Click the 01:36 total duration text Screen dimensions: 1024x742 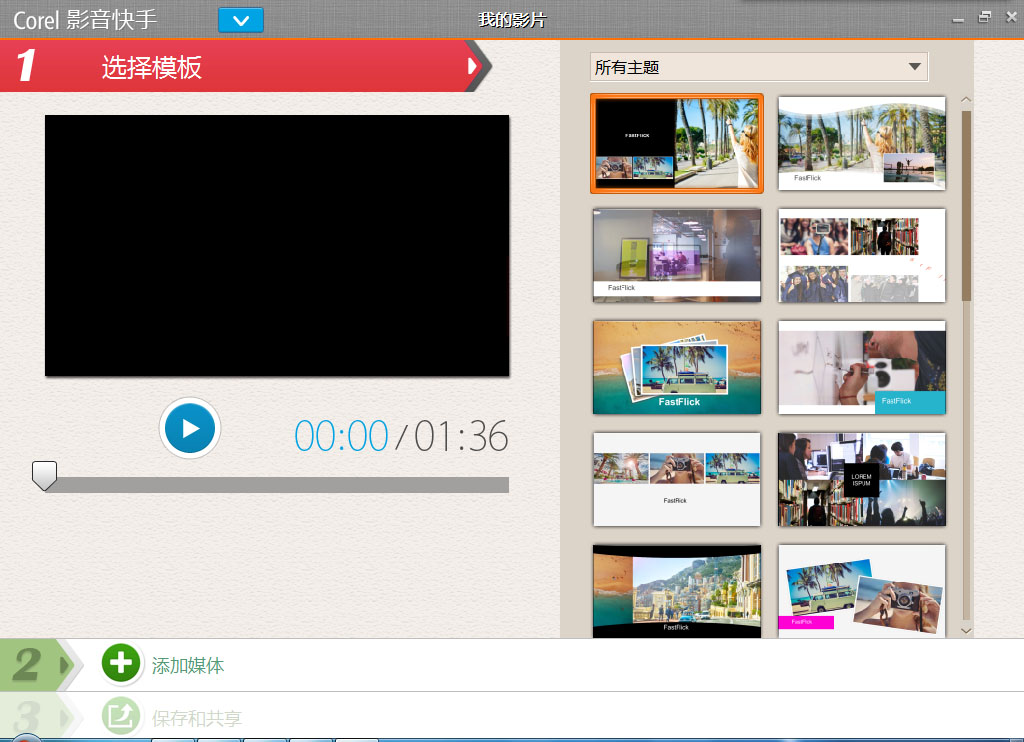coord(461,436)
